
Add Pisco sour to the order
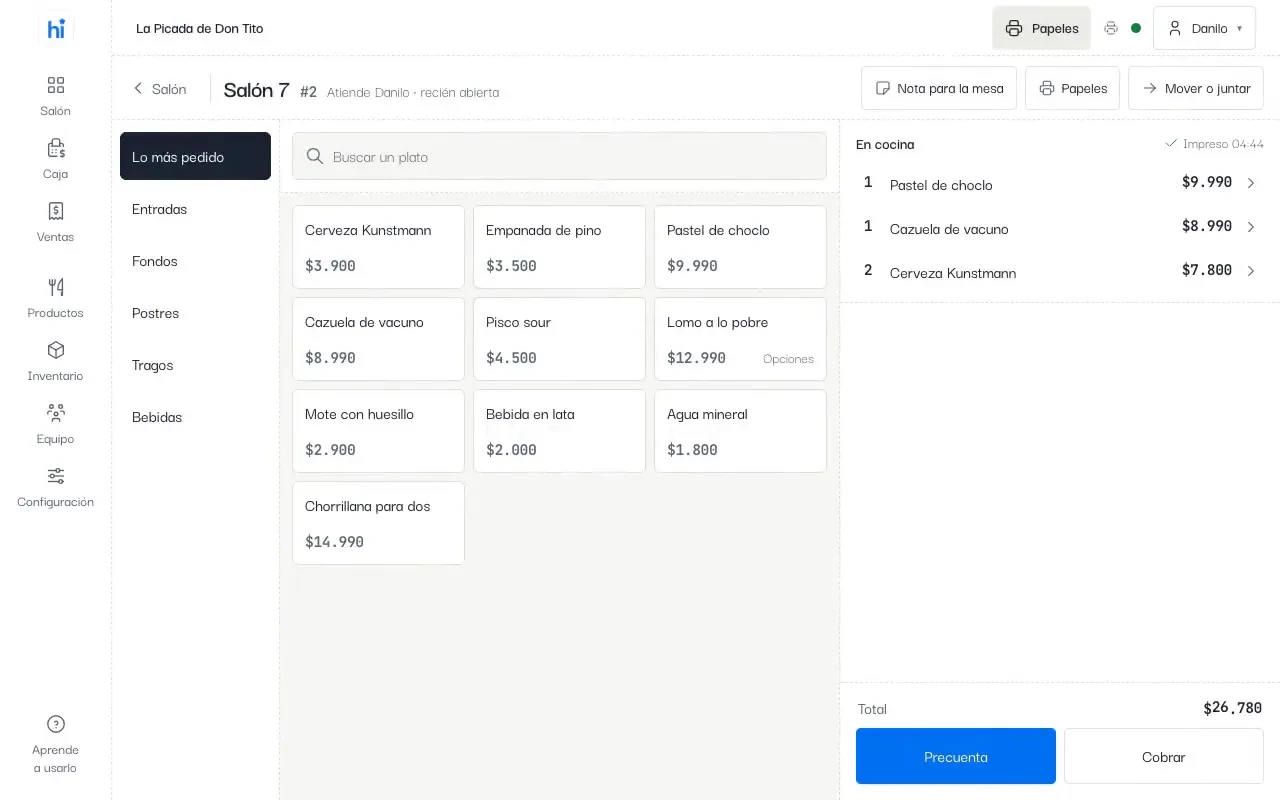[559, 339]
